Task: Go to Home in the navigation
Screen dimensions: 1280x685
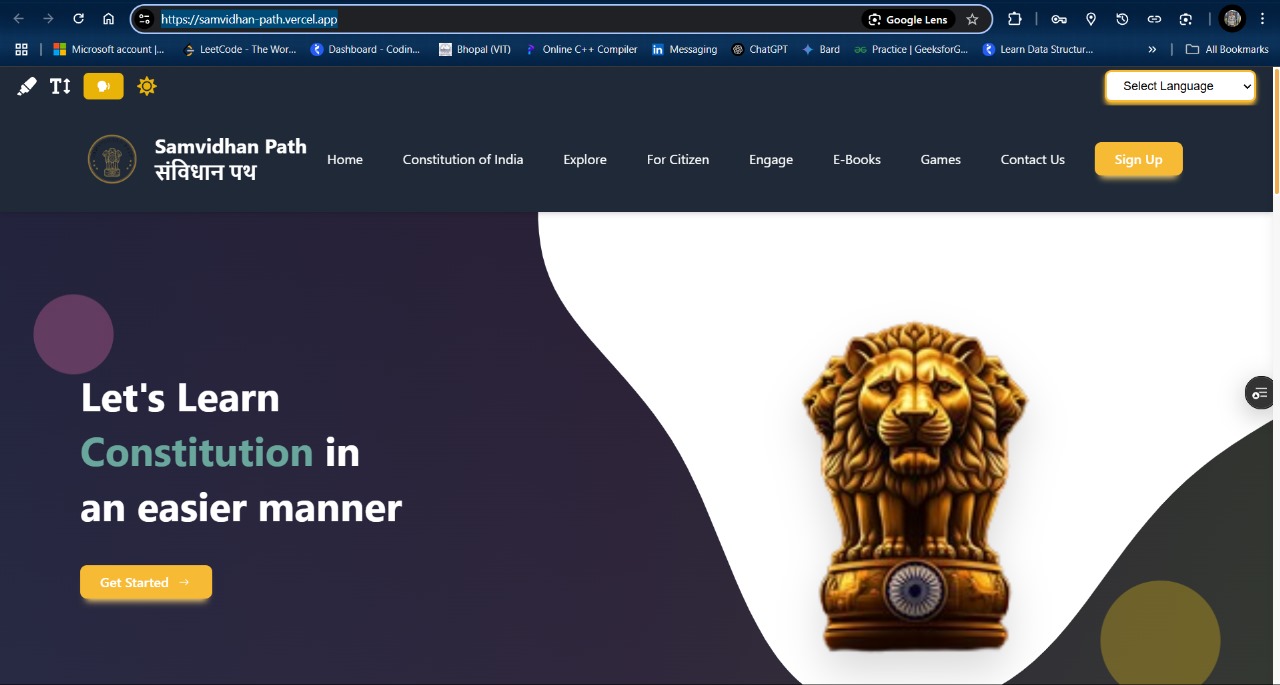Action: pos(345,159)
